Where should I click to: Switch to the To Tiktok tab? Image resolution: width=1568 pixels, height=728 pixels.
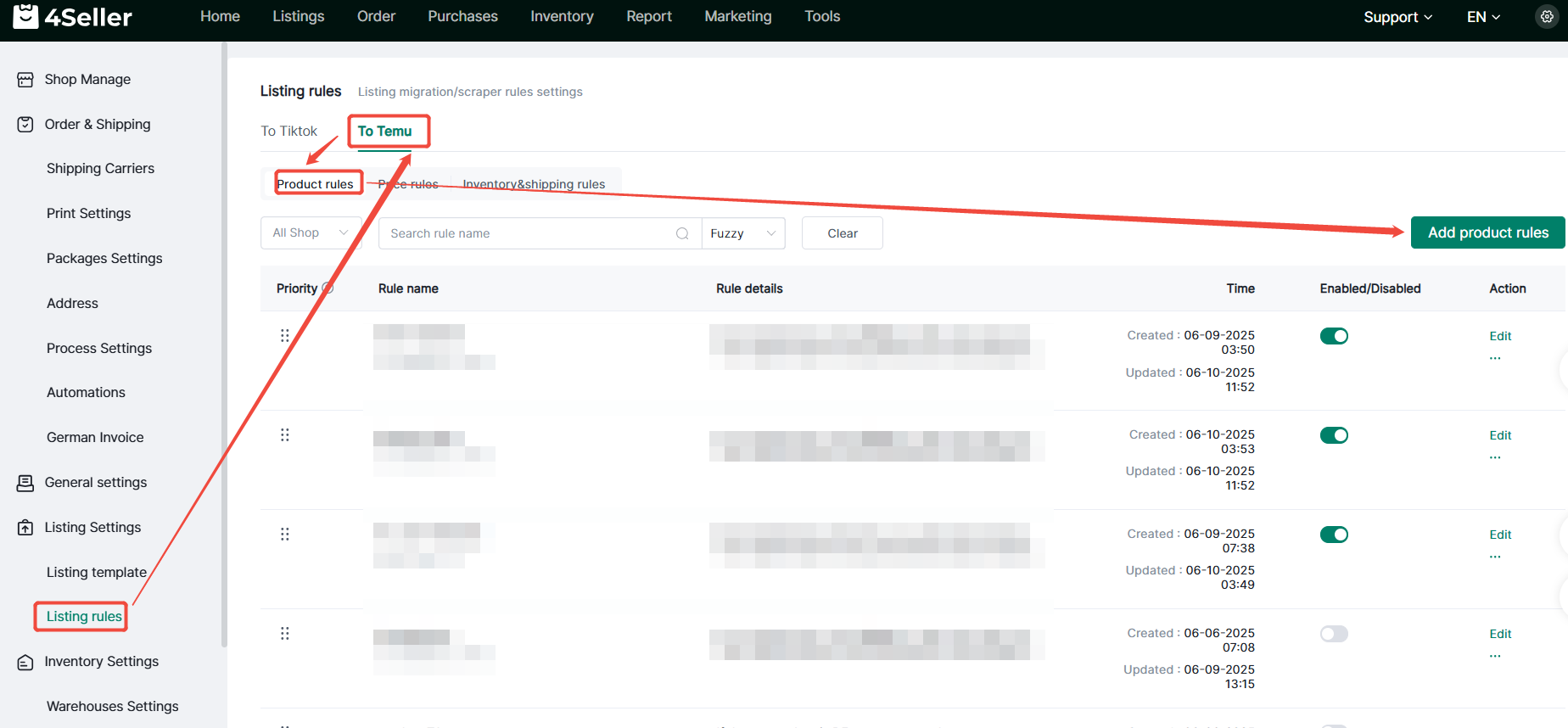(x=288, y=131)
